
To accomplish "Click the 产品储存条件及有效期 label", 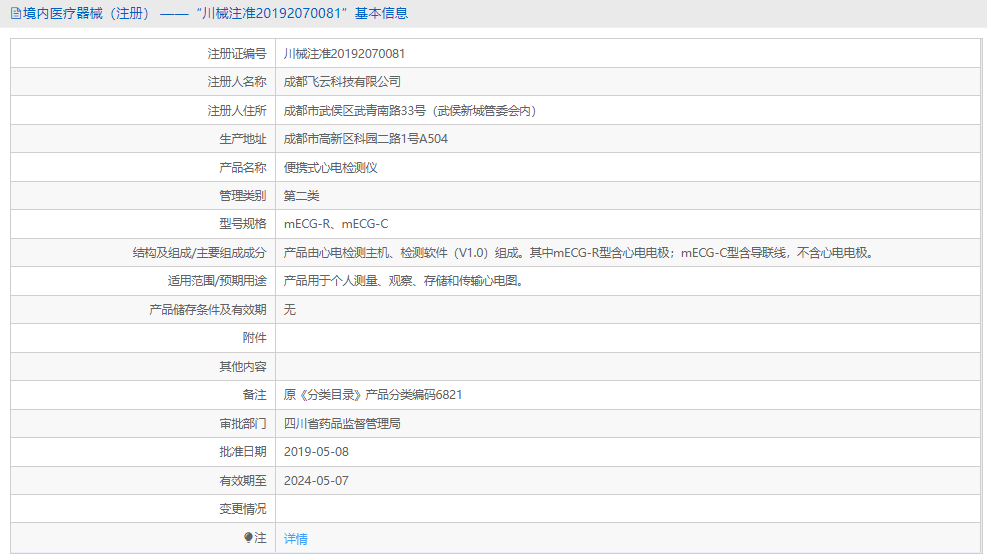I will coord(208,309).
